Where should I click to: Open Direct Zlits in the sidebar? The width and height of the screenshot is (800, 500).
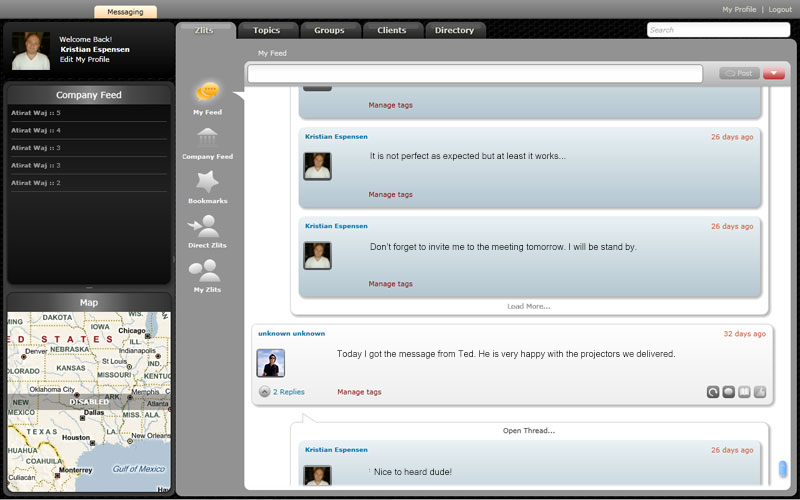click(x=207, y=227)
